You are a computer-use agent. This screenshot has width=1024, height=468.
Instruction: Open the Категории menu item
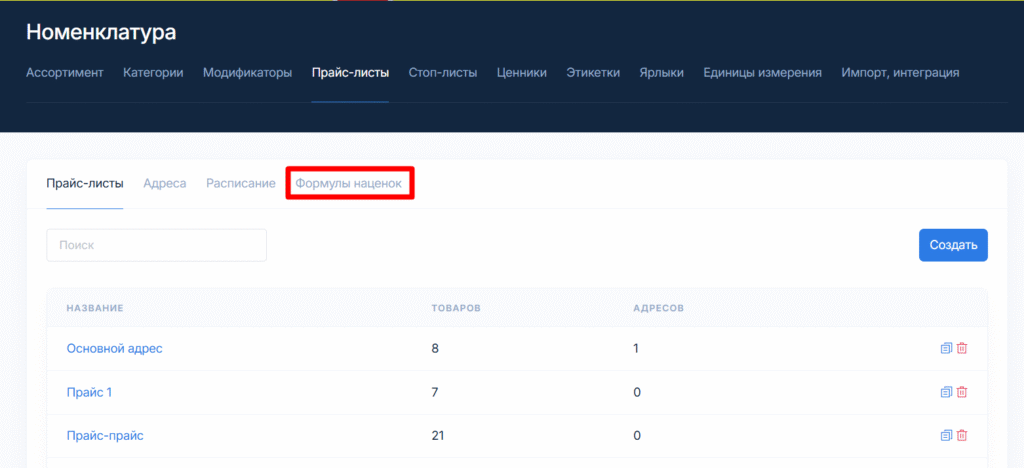tap(153, 72)
